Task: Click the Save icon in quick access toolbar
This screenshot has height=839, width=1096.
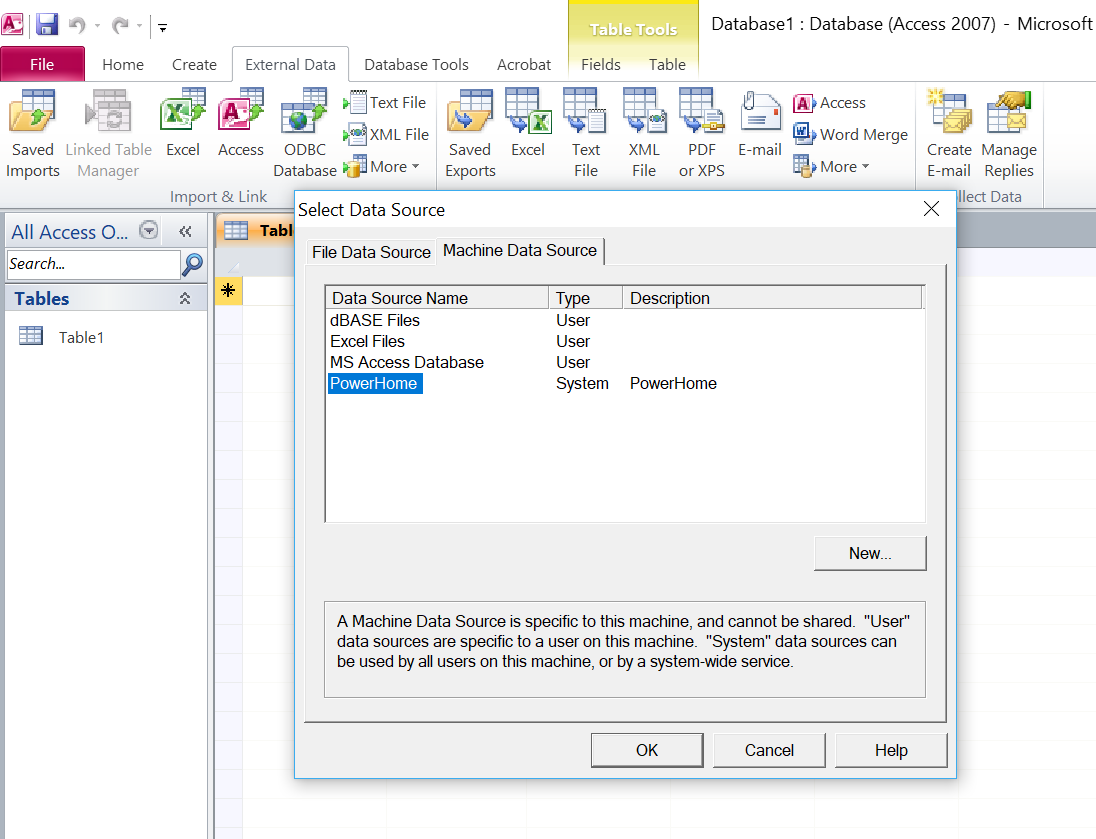Action: 47,24
